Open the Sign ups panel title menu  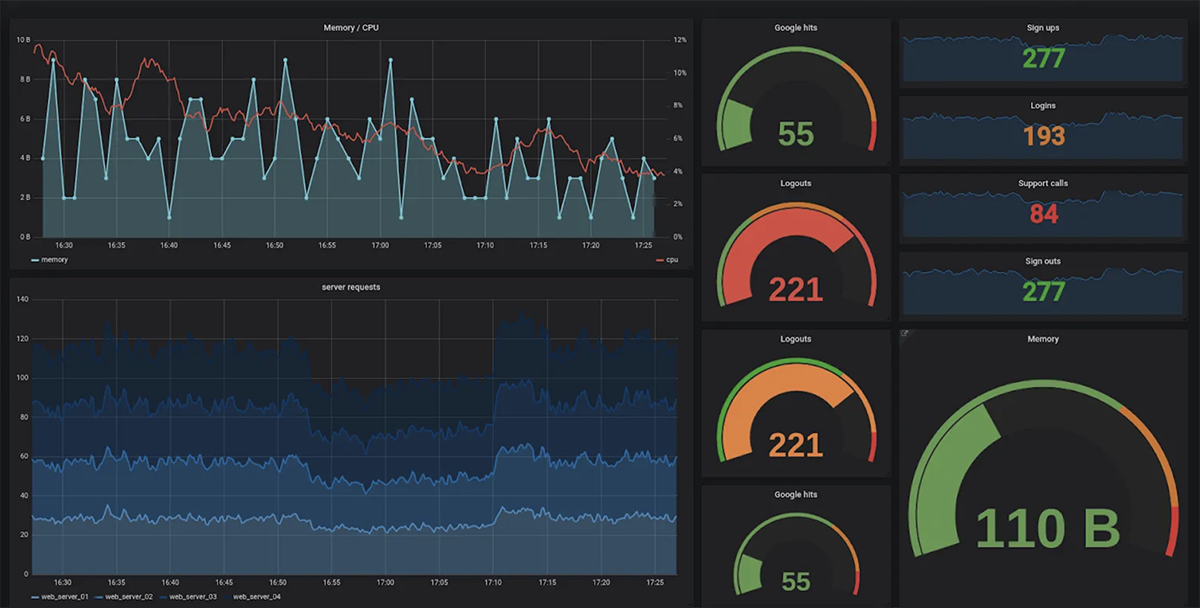pos(1043,28)
